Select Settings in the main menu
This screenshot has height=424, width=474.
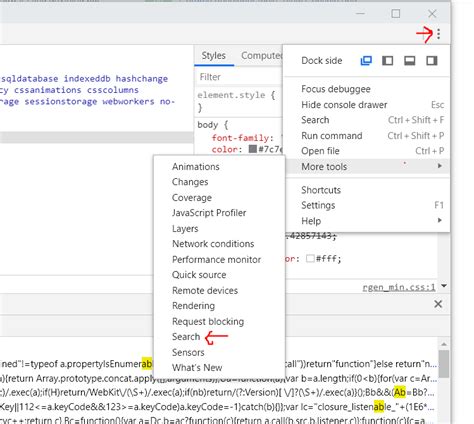point(318,205)
